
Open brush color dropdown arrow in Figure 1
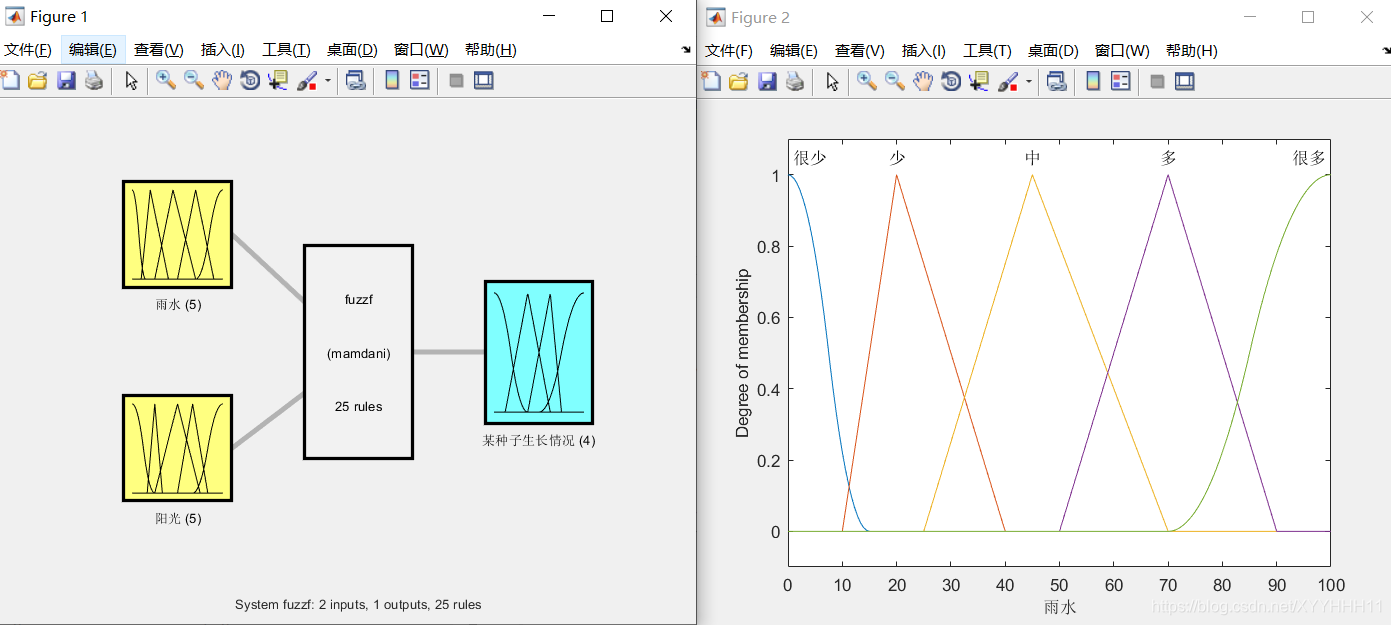pyautogui.click(x=327, y=81)
